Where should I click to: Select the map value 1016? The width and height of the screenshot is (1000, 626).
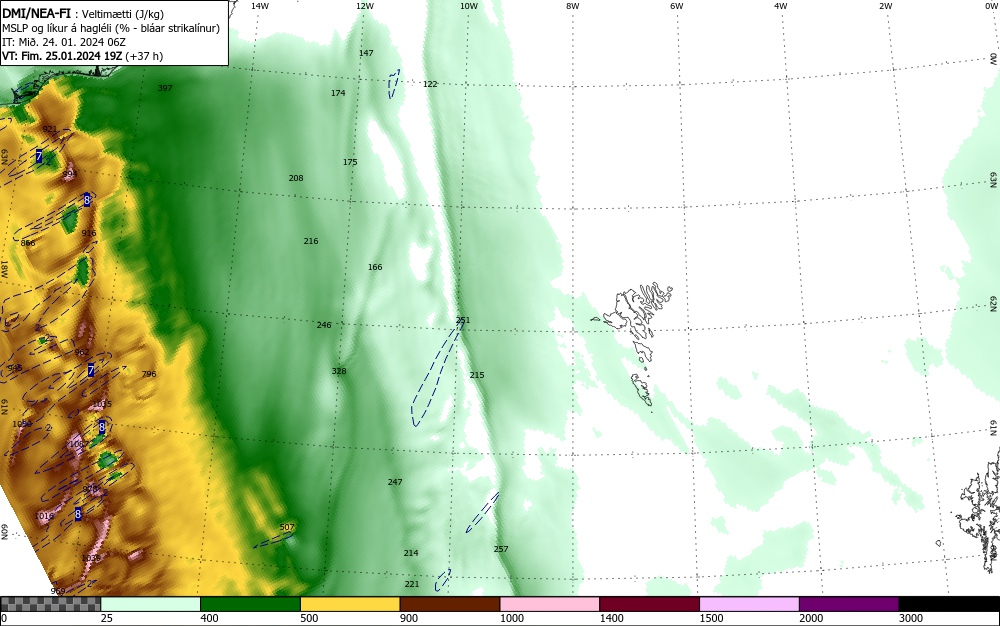pos(44,516)
